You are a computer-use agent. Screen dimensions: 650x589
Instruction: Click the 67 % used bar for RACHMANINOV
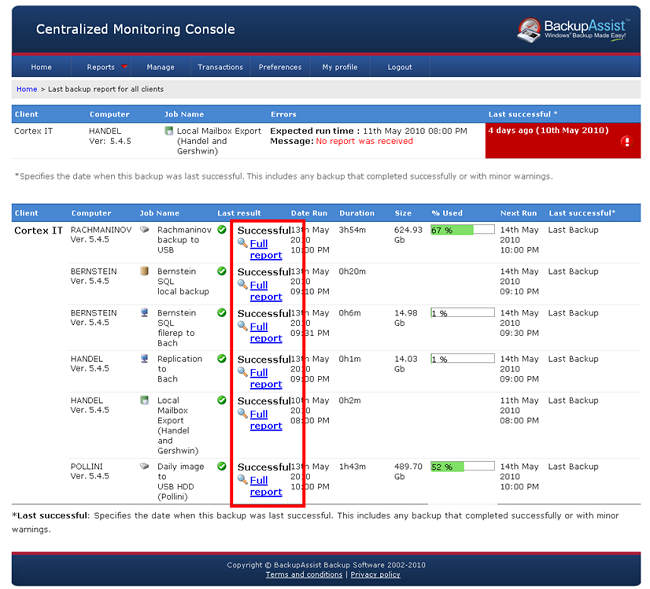[462, 230]
